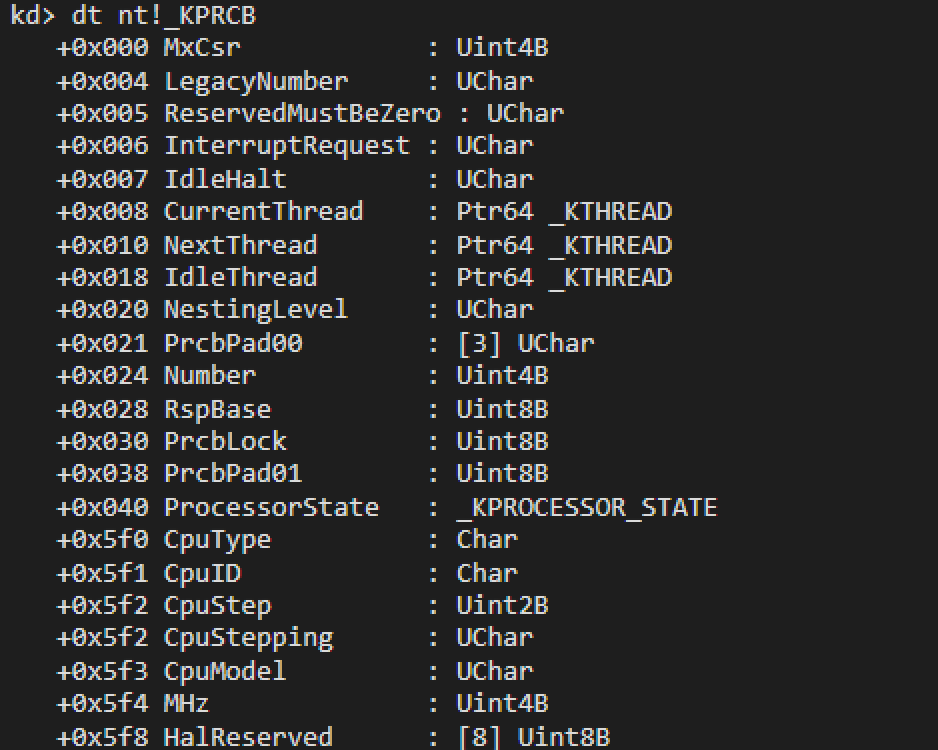The image size is (938, 750).
Task: Click the PrcbPad00 field name
Action: 233,343
